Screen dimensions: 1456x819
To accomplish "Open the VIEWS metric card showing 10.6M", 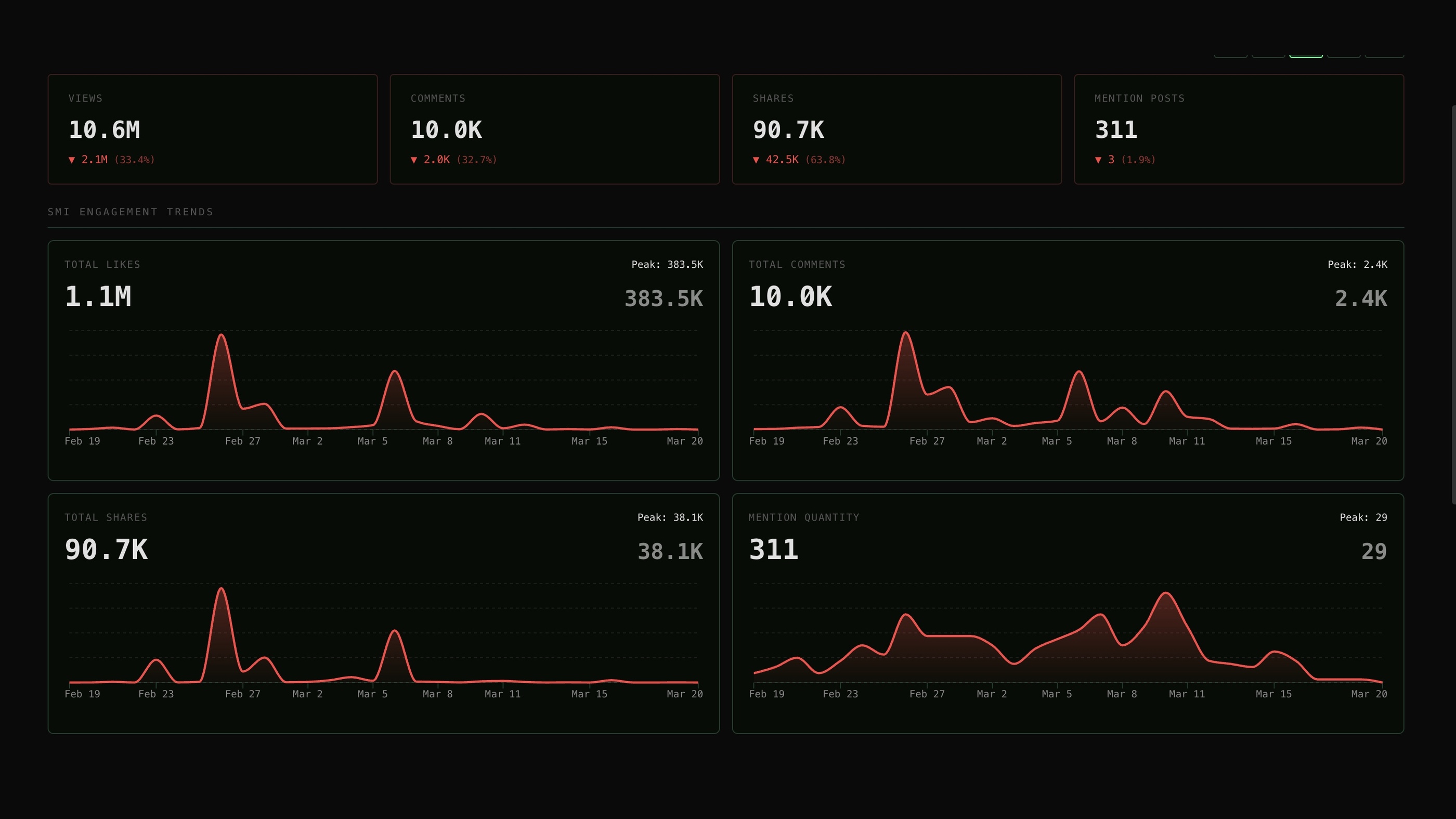I will click(x=213, y=129).
